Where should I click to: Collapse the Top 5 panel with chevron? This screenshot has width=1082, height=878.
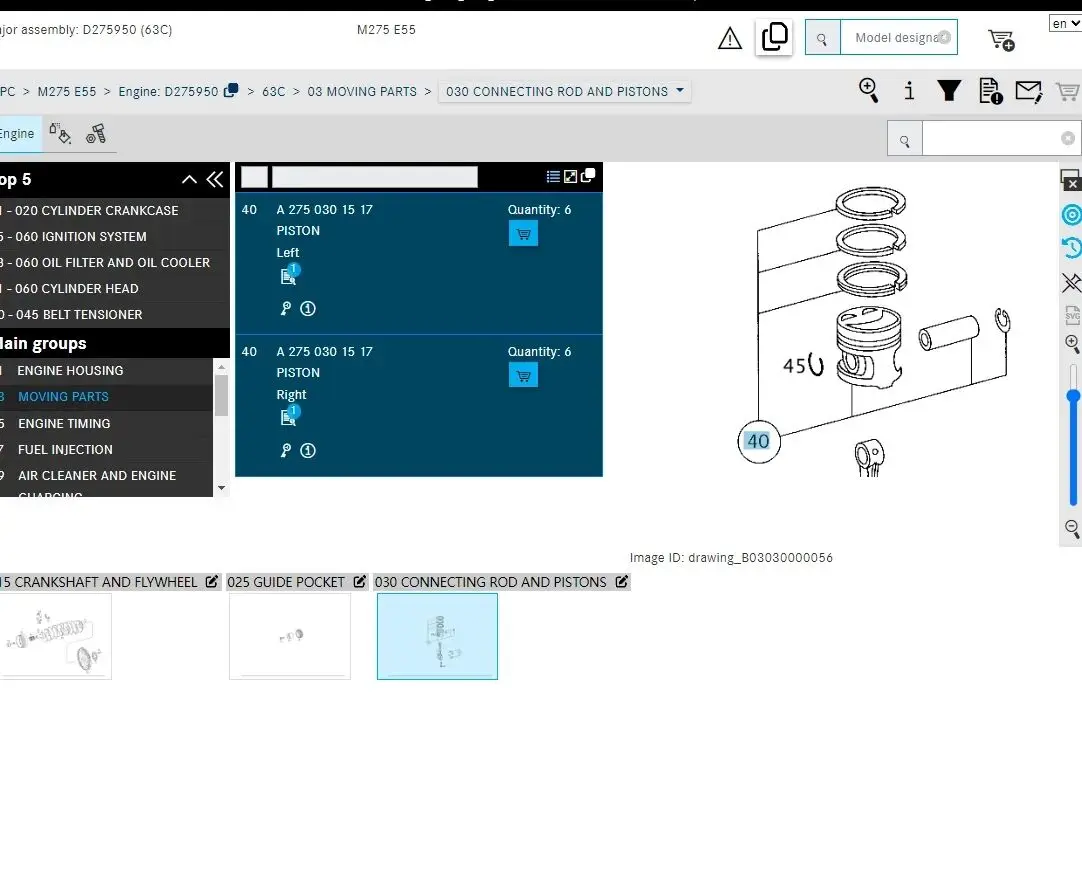189,180
